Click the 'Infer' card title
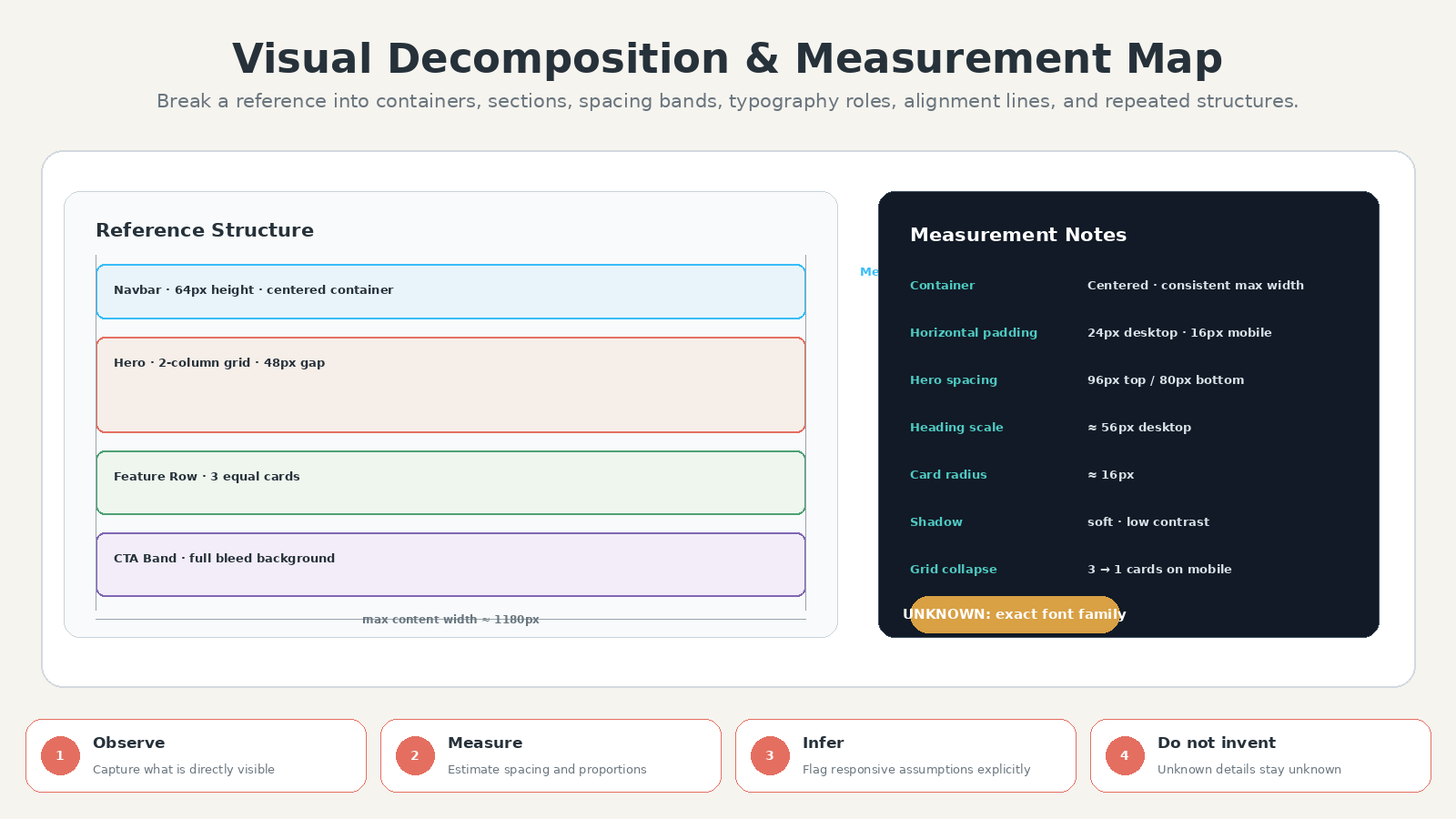 tap(824, 743)
